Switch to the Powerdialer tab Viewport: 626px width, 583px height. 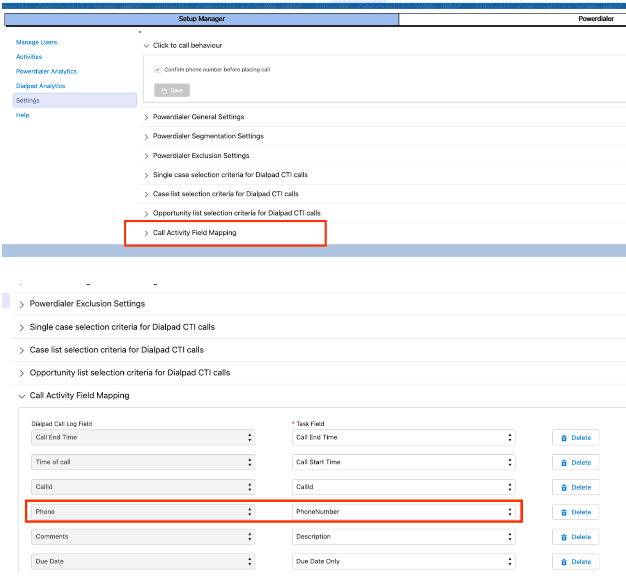click(x=512, y=19)
